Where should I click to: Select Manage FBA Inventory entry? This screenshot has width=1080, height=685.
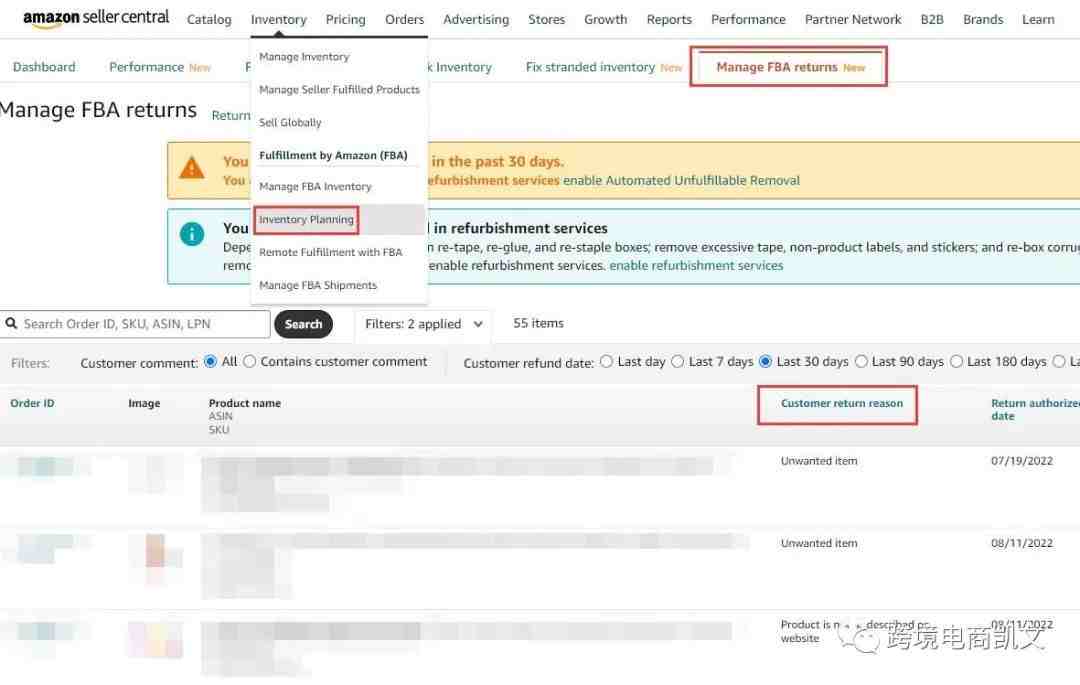tap(315, 187)
